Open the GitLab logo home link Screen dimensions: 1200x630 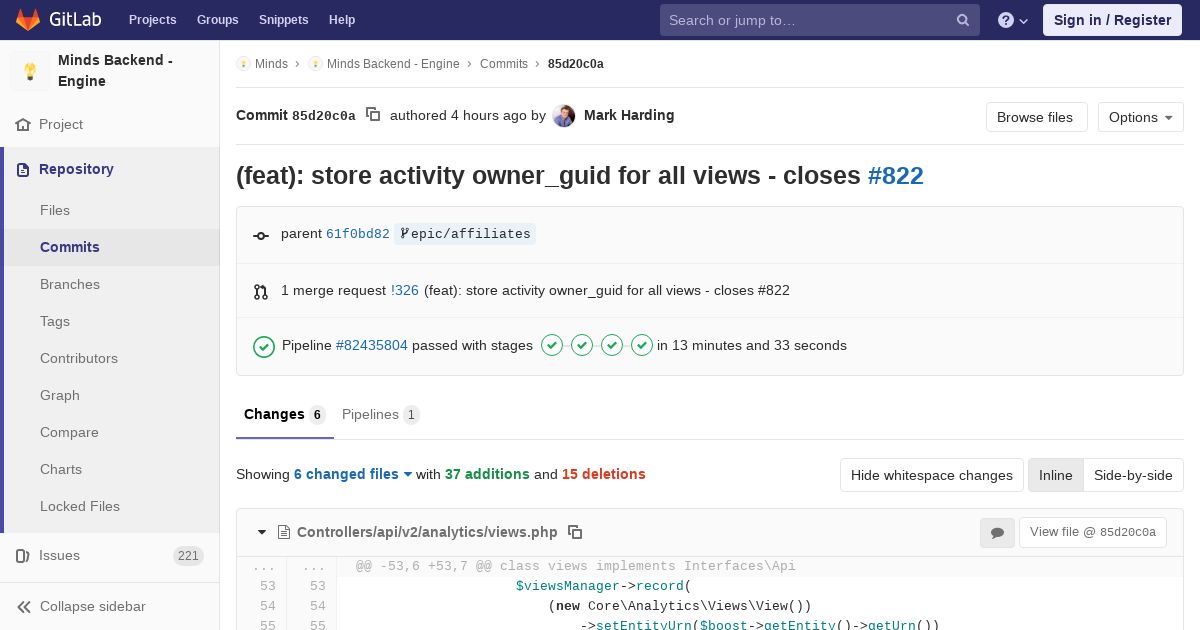tap(57, 20)
